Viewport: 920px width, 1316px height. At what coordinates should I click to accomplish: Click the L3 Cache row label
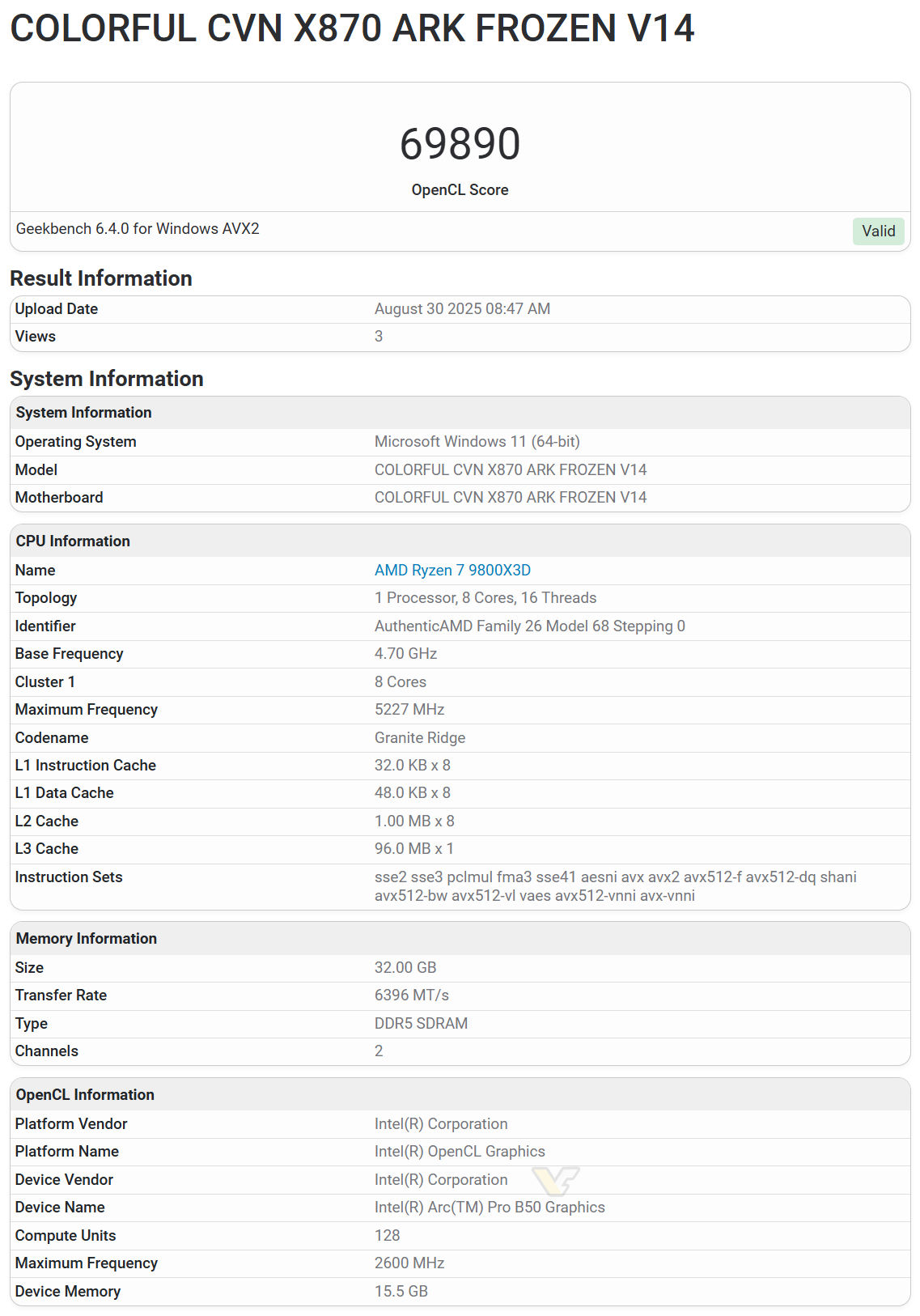(47, 849)
